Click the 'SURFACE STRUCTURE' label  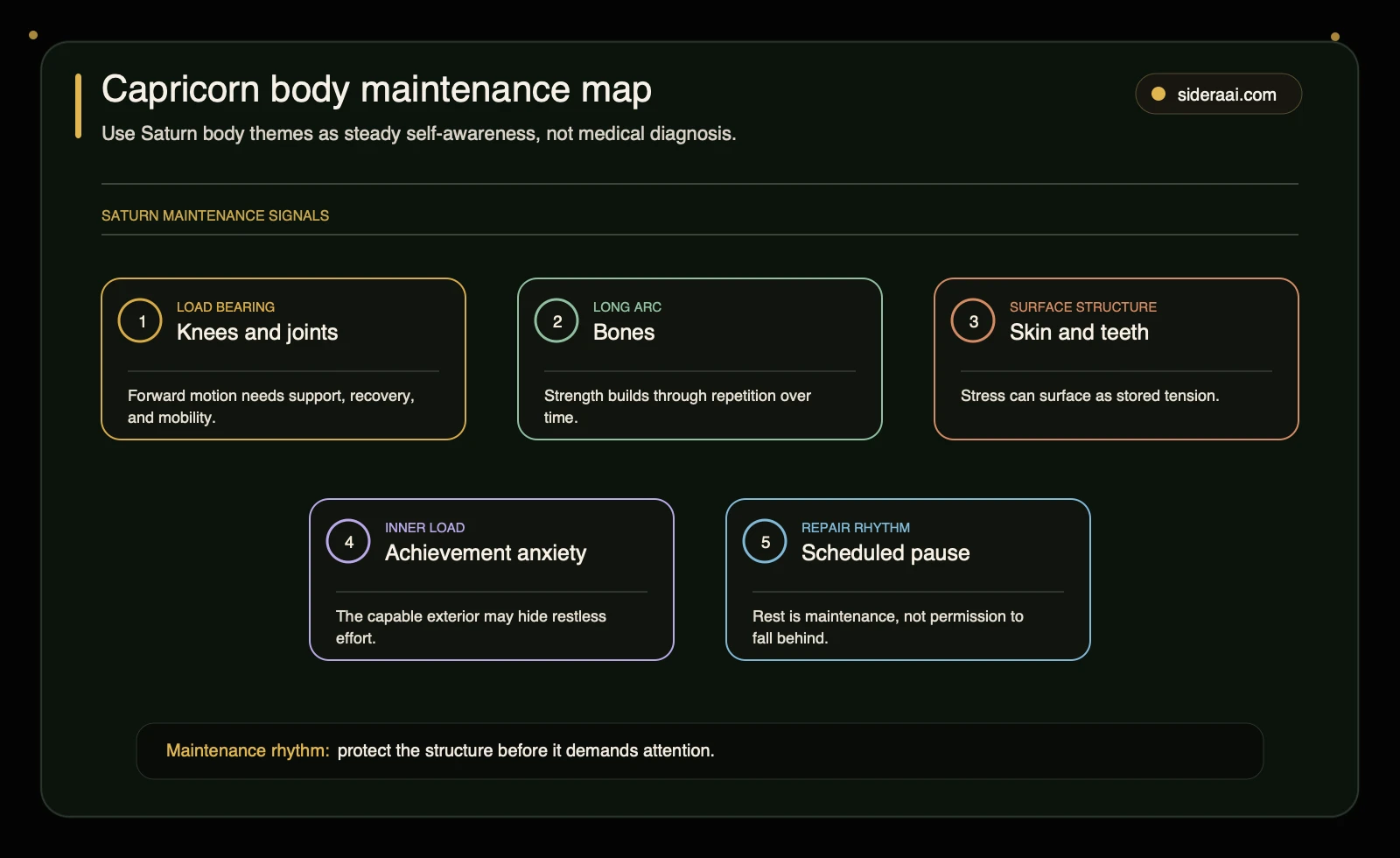(x=1083, y=306)
